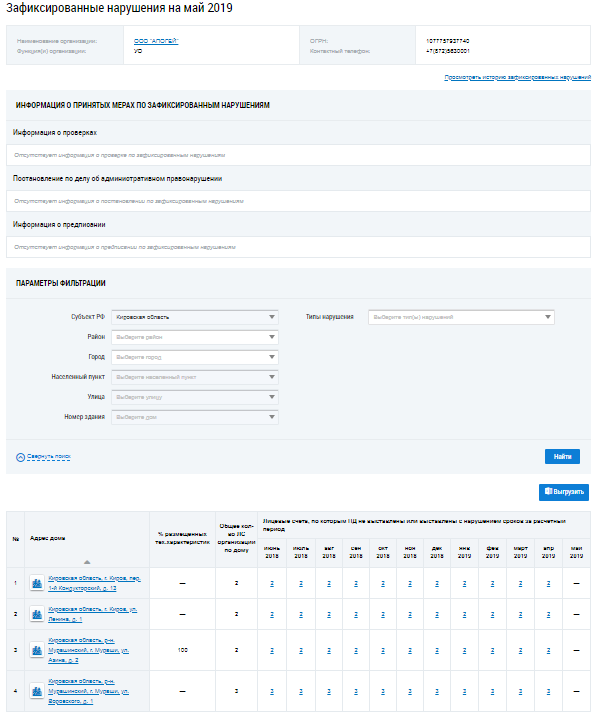Expand the Населенный пункт dropdown
This screenshot has height=717, width=603.
pyautogui.click(x=194, y=377)
